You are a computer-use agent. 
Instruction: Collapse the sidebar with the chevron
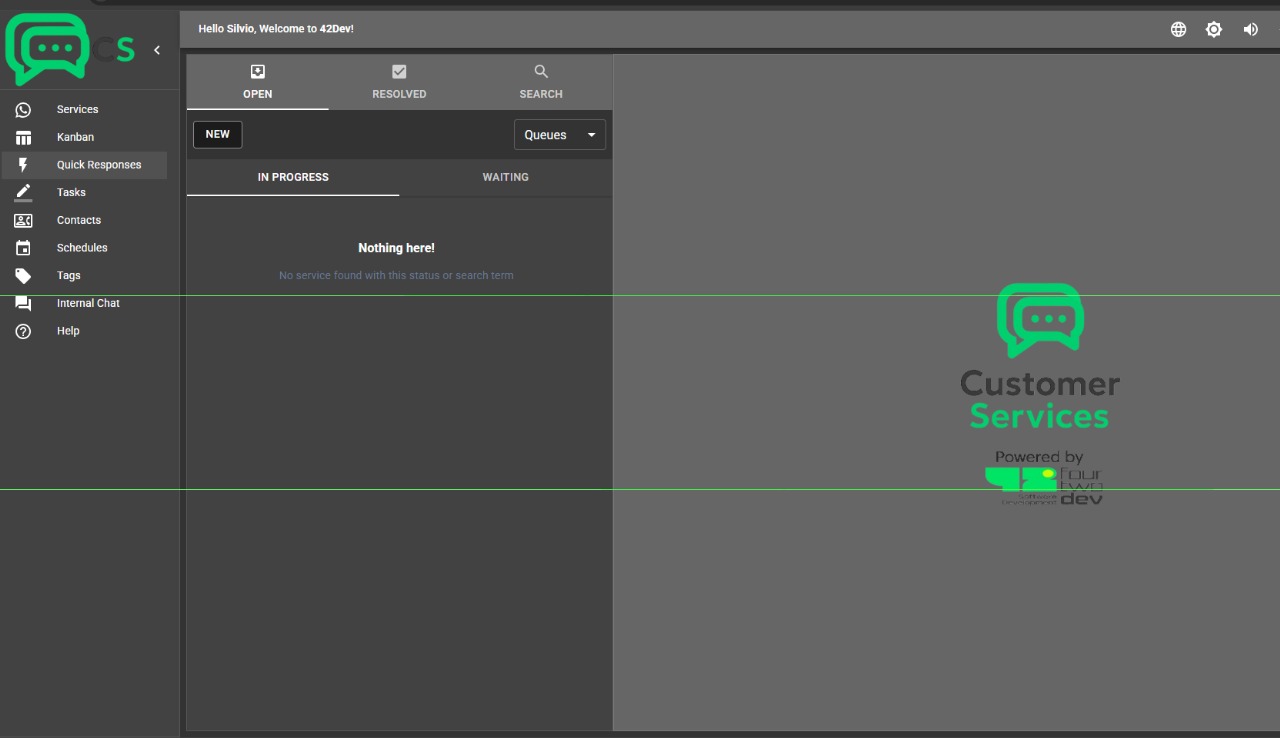point(157,50)
